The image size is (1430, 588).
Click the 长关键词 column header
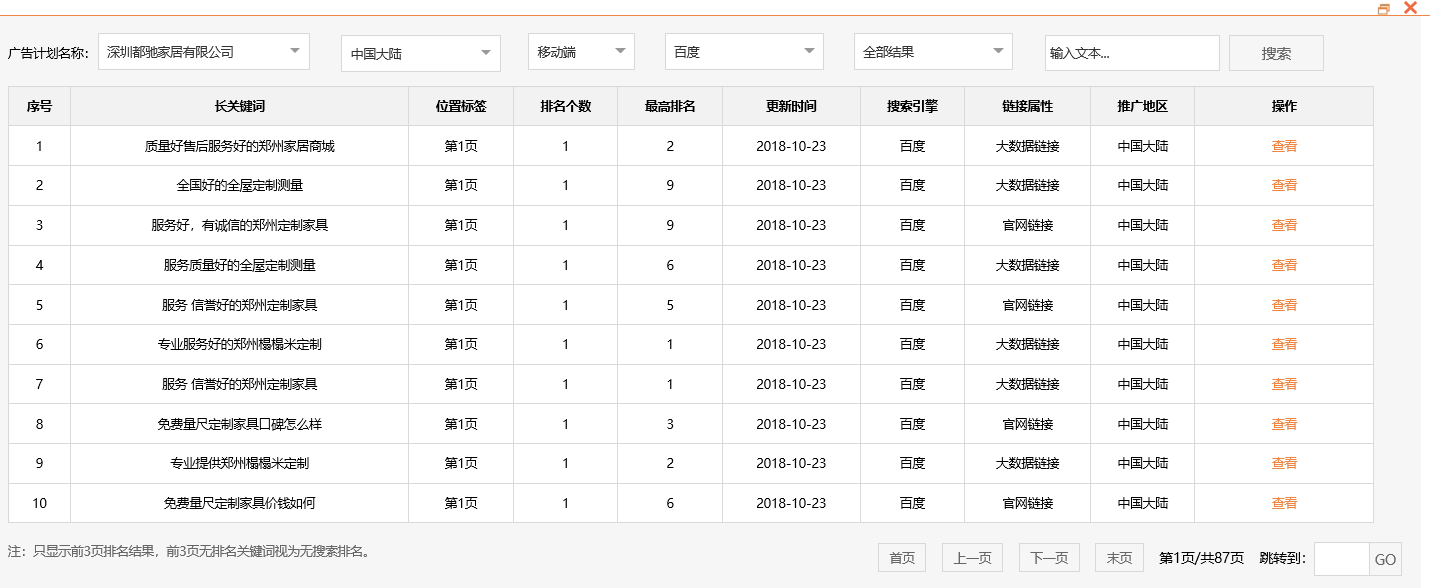tap(240, 106)
